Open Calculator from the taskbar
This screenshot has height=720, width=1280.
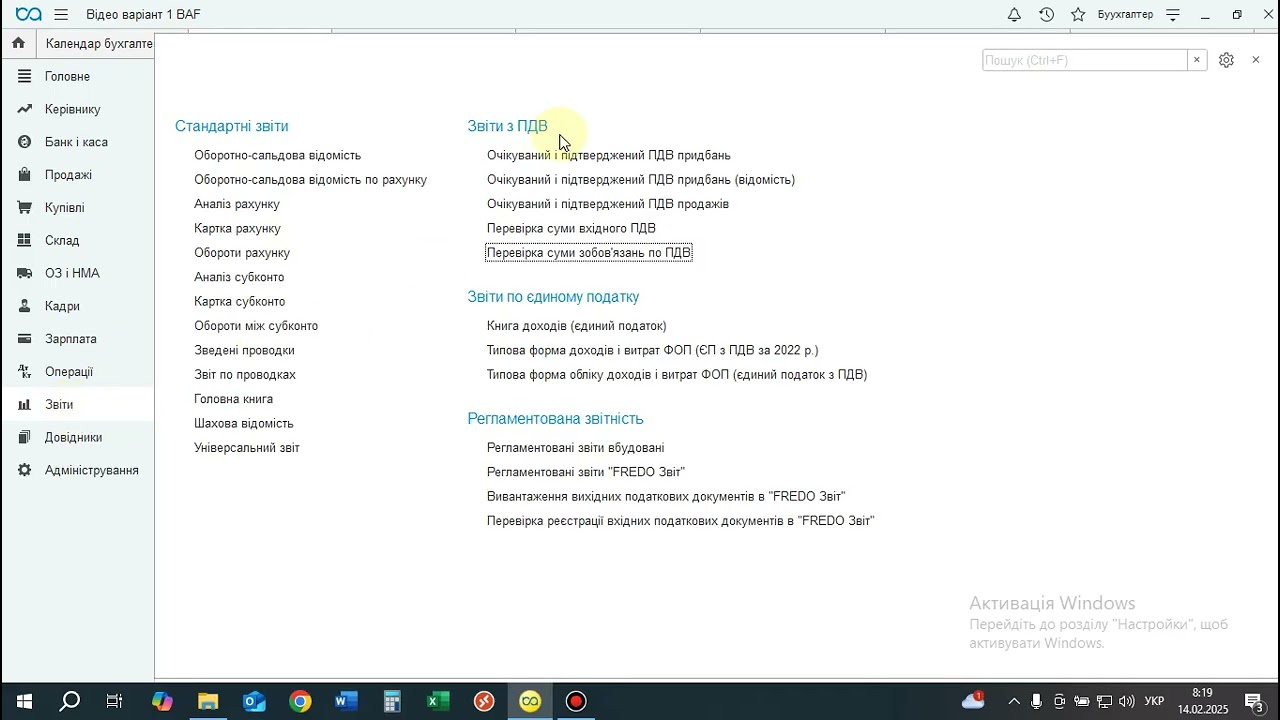tap(392, 701)
